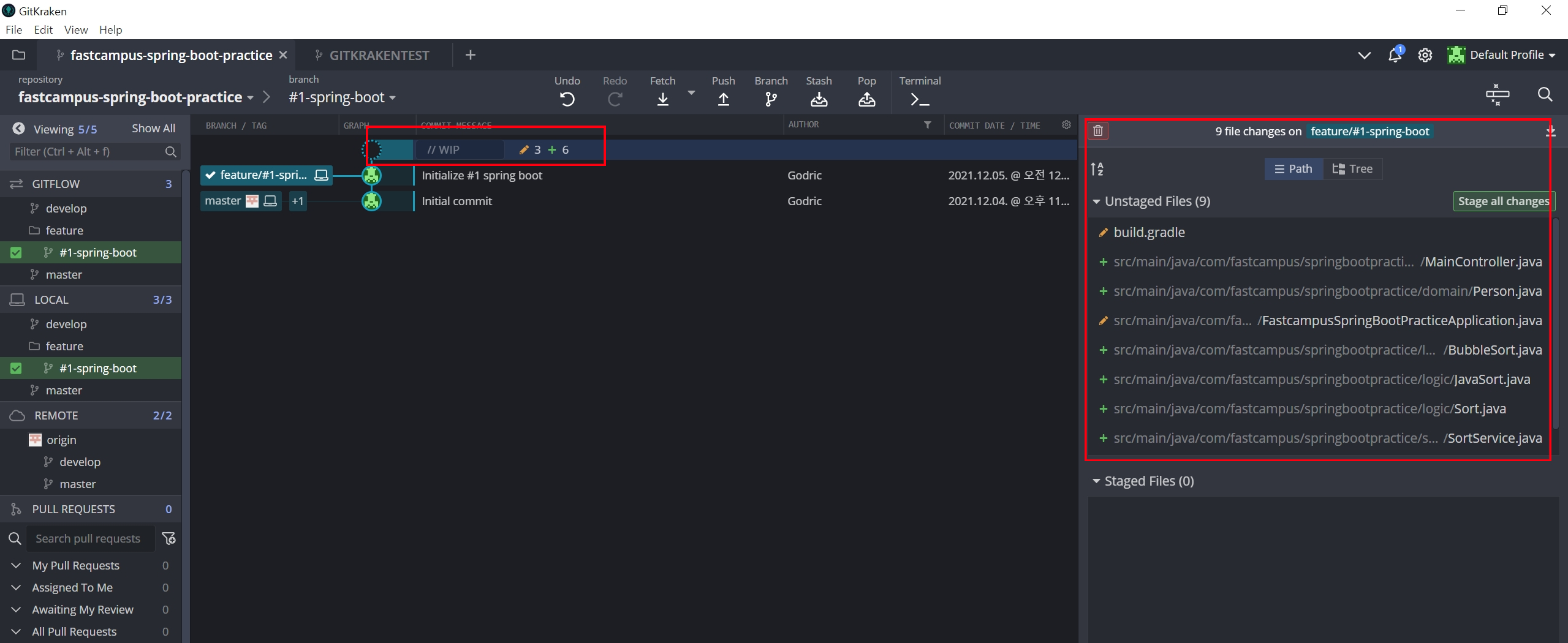The height and width of the screenshot is (643, 1568).
Task: Collapse the REMOTE section header
Action: pyautogui.click(x=91, y=415)
